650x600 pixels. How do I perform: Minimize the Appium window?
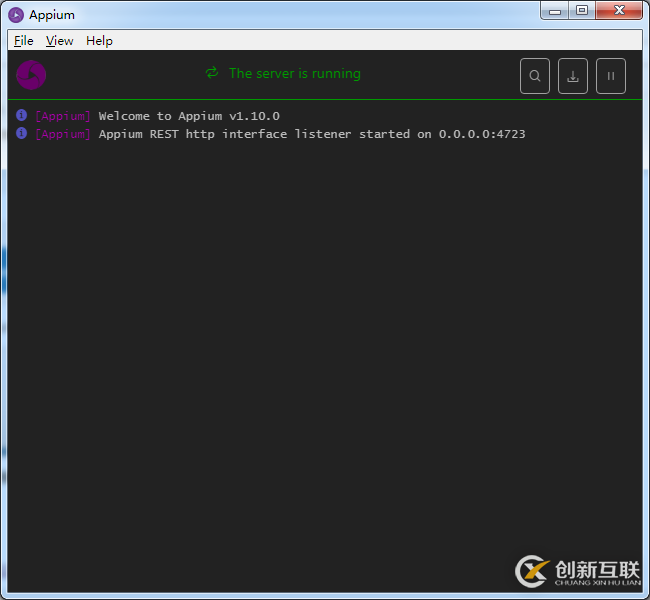click(555, 10)
